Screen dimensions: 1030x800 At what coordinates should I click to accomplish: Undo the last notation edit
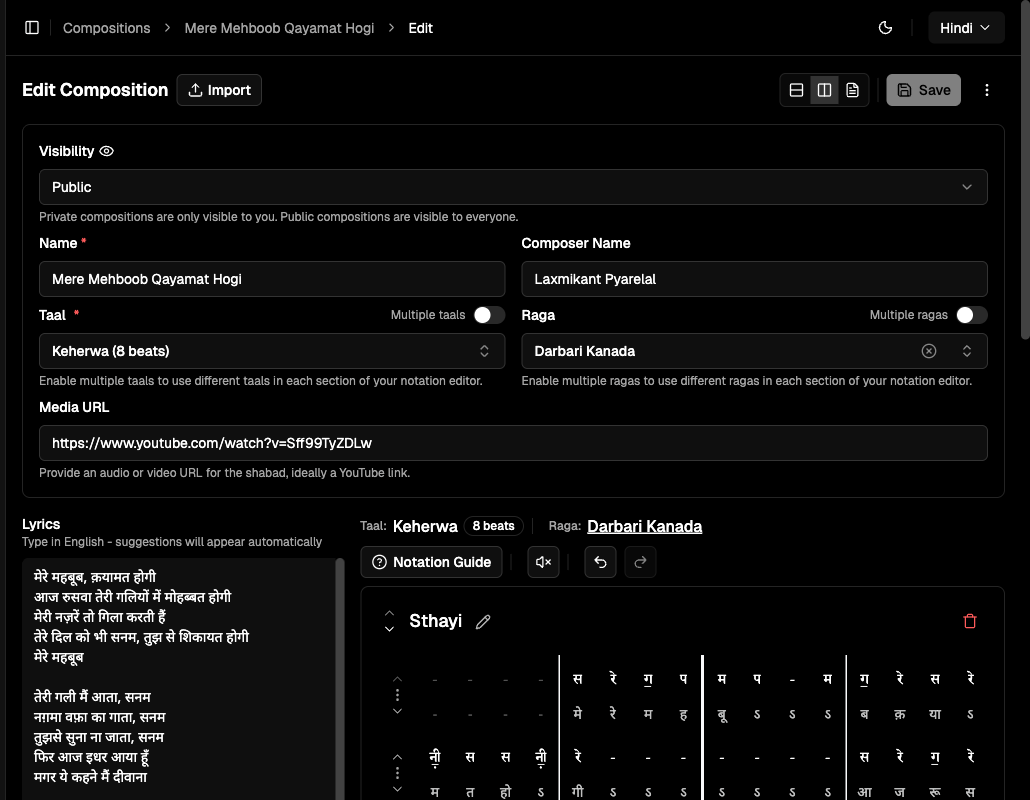(x=600, y=561)
